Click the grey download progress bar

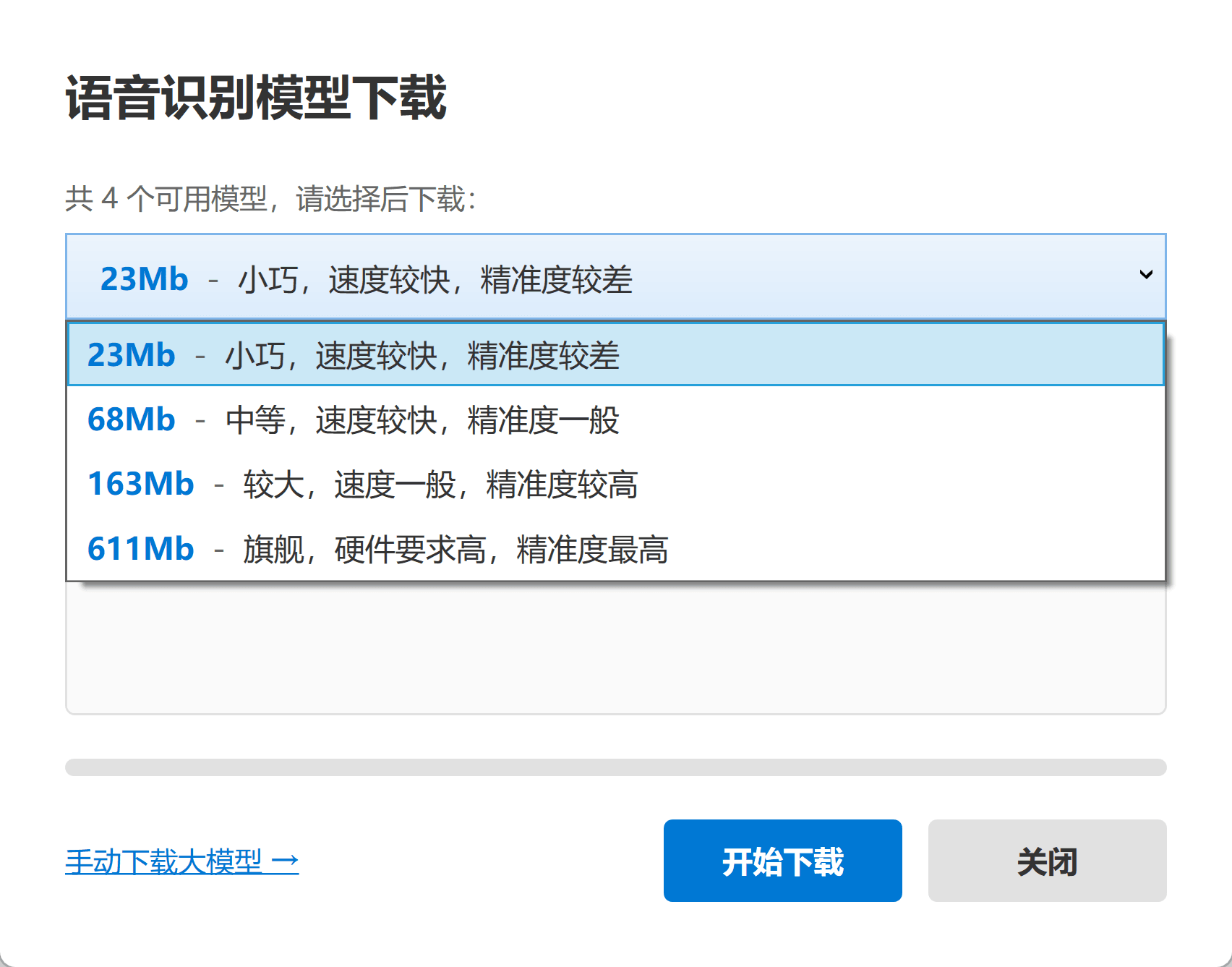click(615, 767)
